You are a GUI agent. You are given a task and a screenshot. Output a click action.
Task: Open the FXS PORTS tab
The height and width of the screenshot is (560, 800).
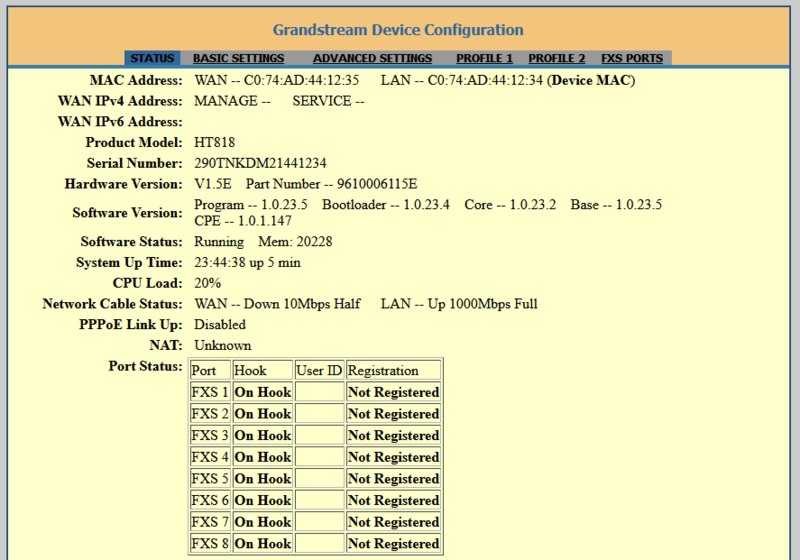(x=632, y=58)
